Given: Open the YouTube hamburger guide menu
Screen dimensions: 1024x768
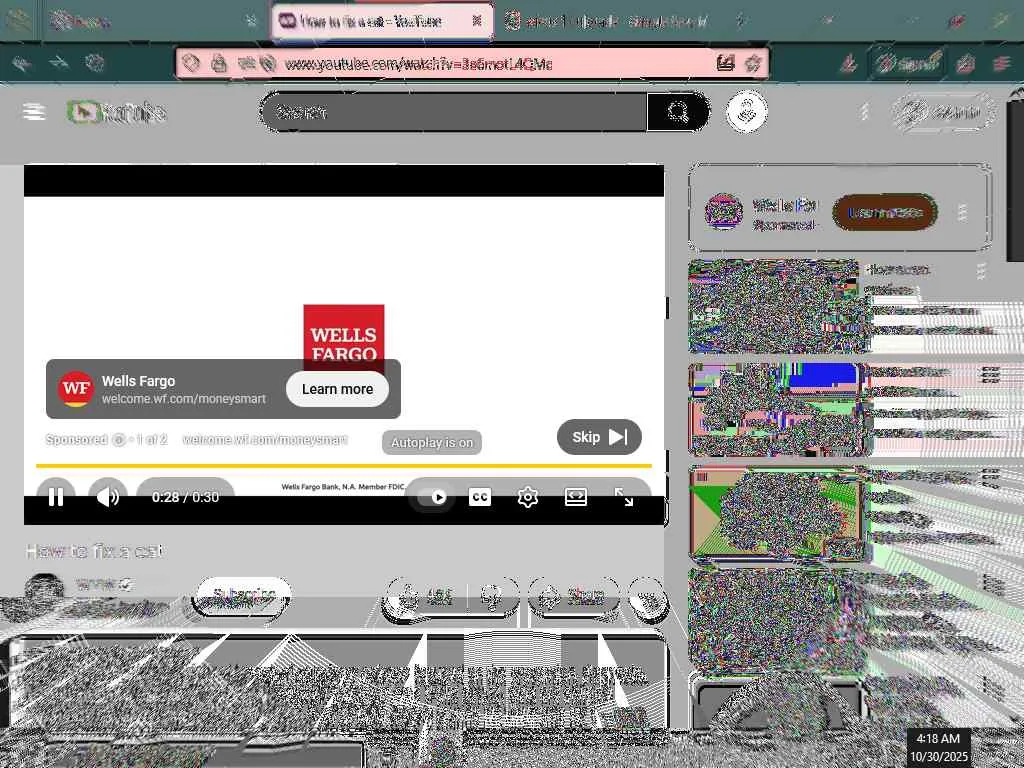Looking at the screenshot, I should tap(34, 112).
